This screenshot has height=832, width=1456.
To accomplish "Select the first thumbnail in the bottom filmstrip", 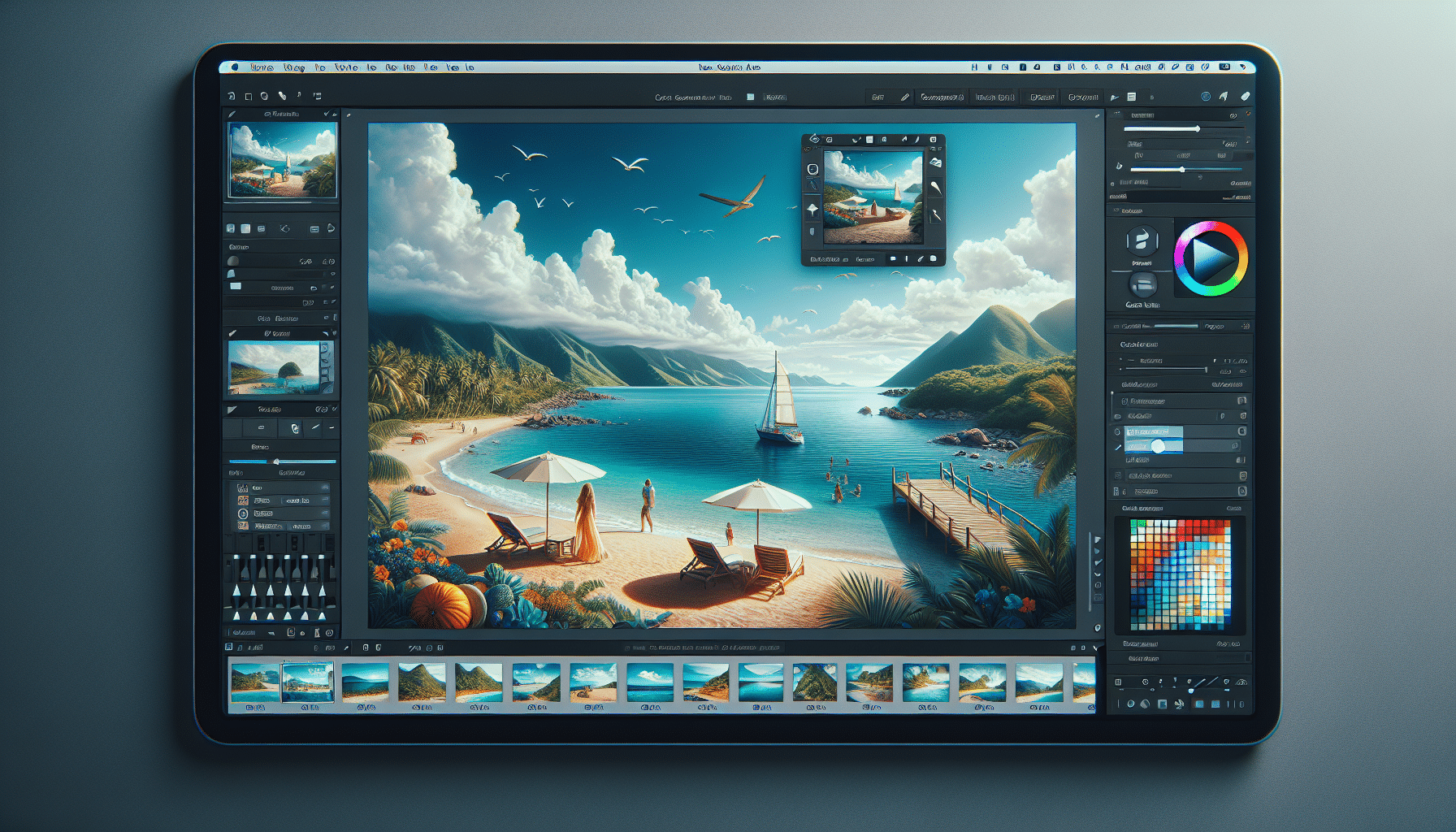I will [254, 682].
